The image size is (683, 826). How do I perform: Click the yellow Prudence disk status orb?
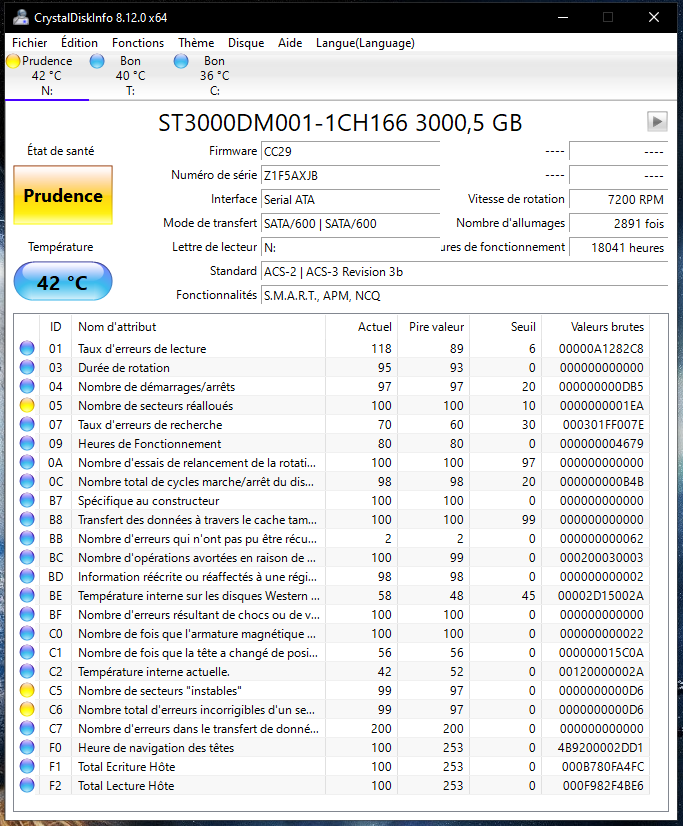[13, 61]
